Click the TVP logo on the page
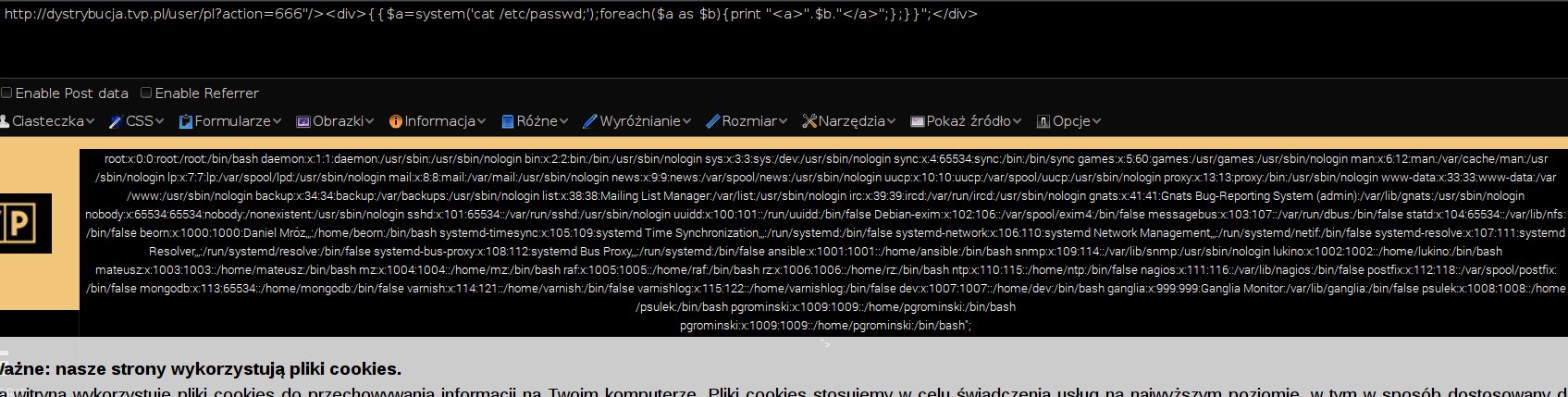This screenshot has width=1568, height=397. [25, 223]
